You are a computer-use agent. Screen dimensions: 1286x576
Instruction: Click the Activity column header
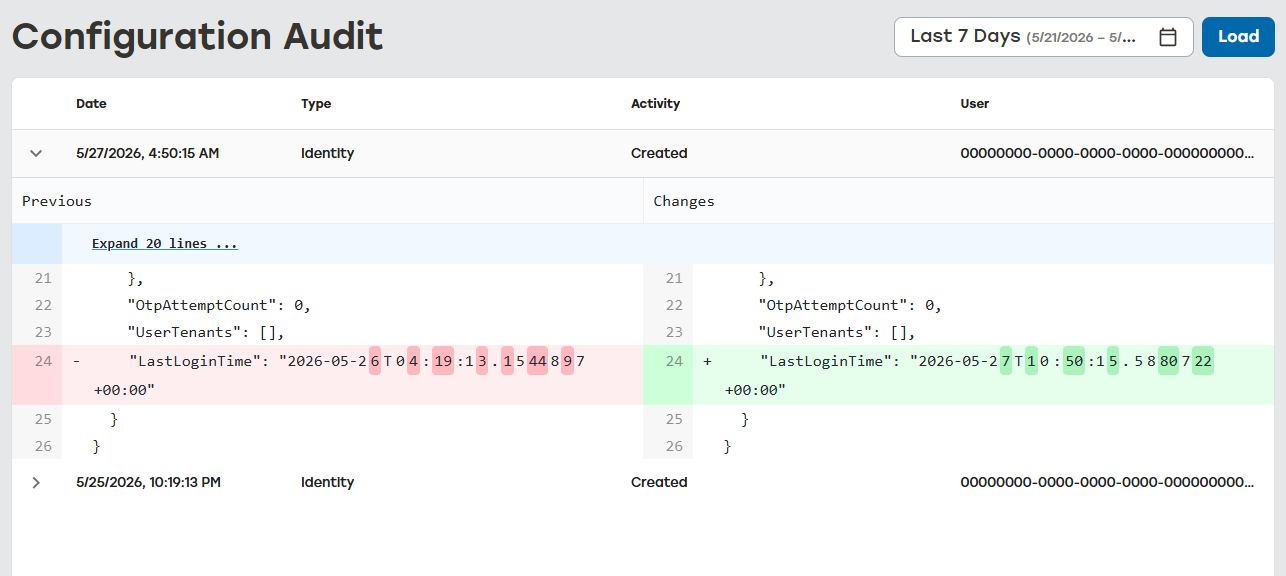655,103
